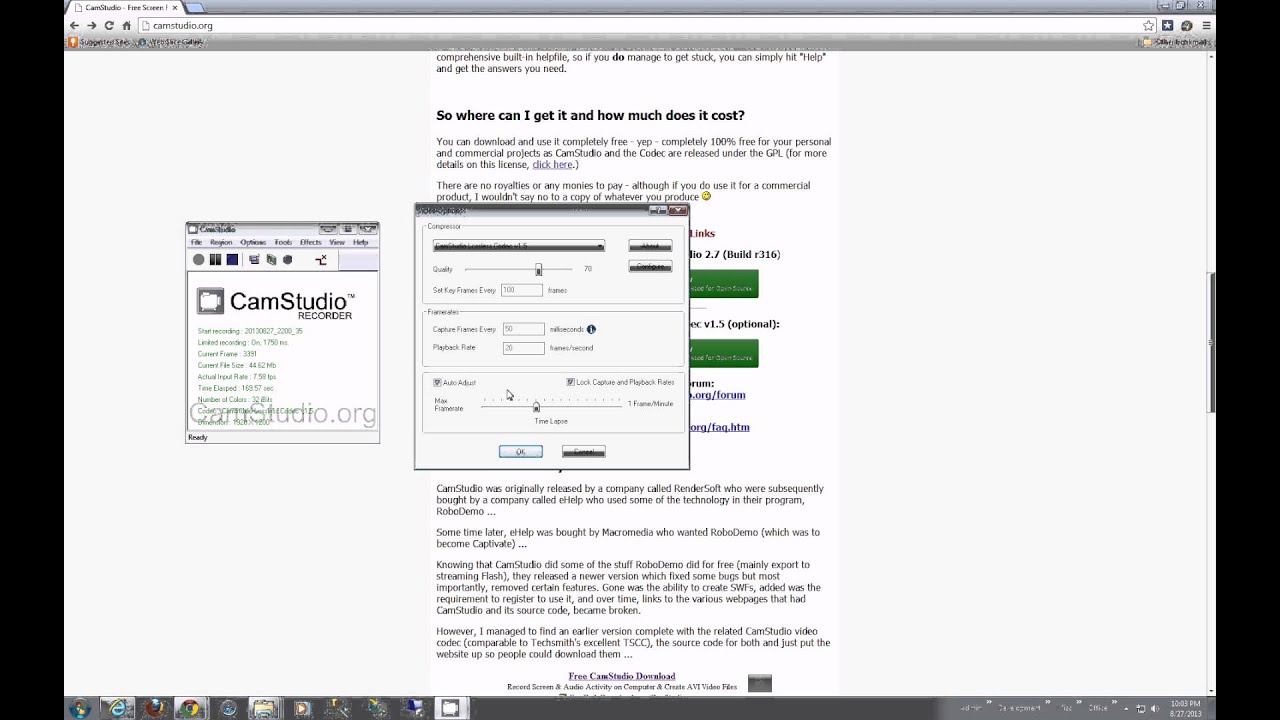Toggle Lock Capture and Playback Rates checkbox
The image size is (1280, 720).
click(x=570, y=382)
